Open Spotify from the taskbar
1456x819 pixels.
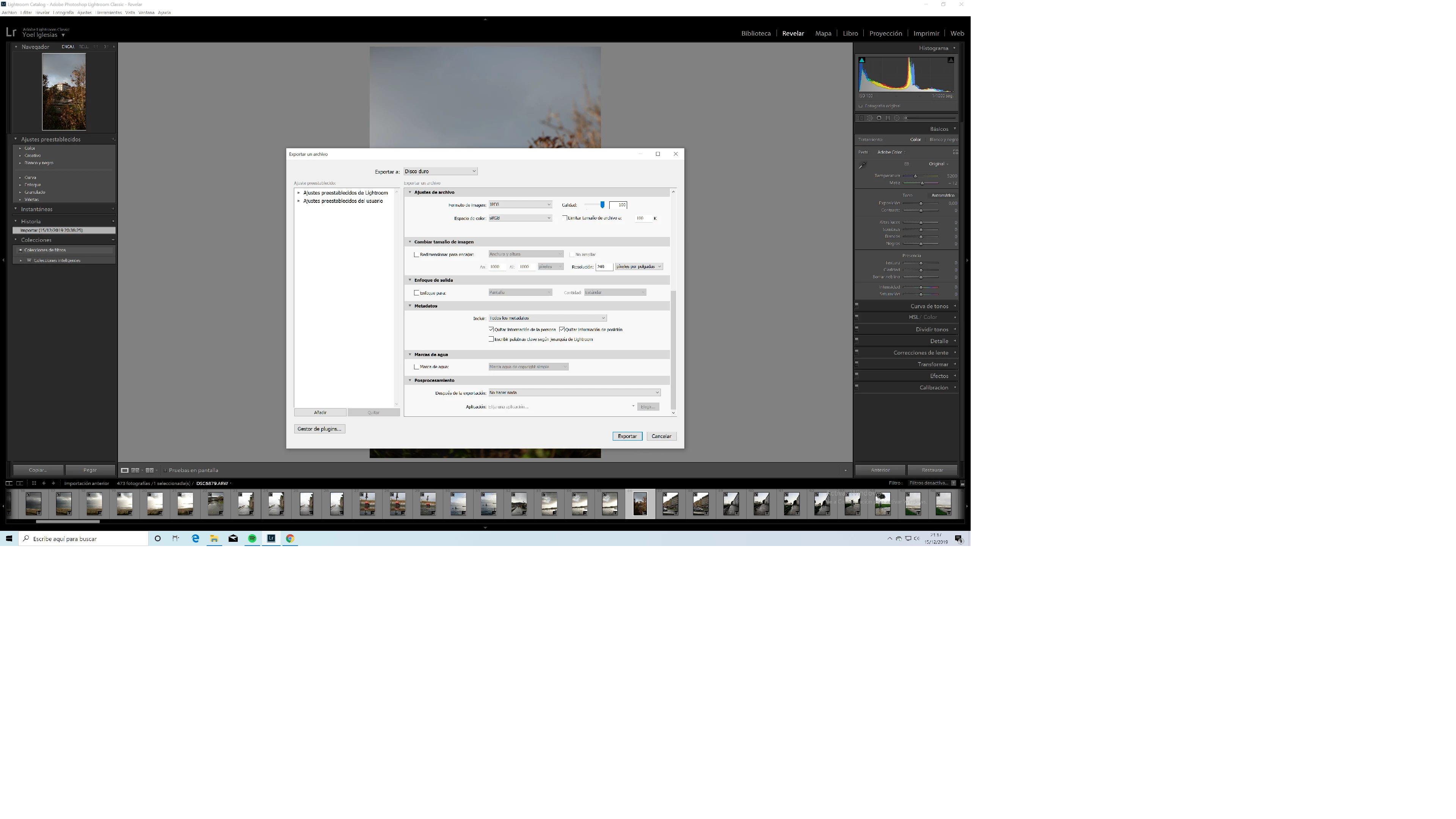pos(252,539)
